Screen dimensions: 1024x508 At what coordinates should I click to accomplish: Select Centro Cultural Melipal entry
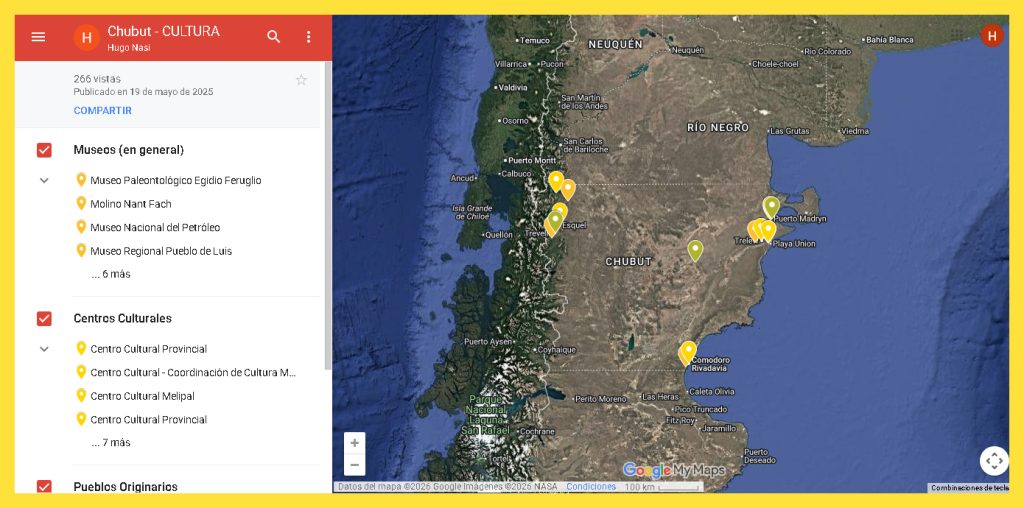pyautogui.click(x=142, y=396)
